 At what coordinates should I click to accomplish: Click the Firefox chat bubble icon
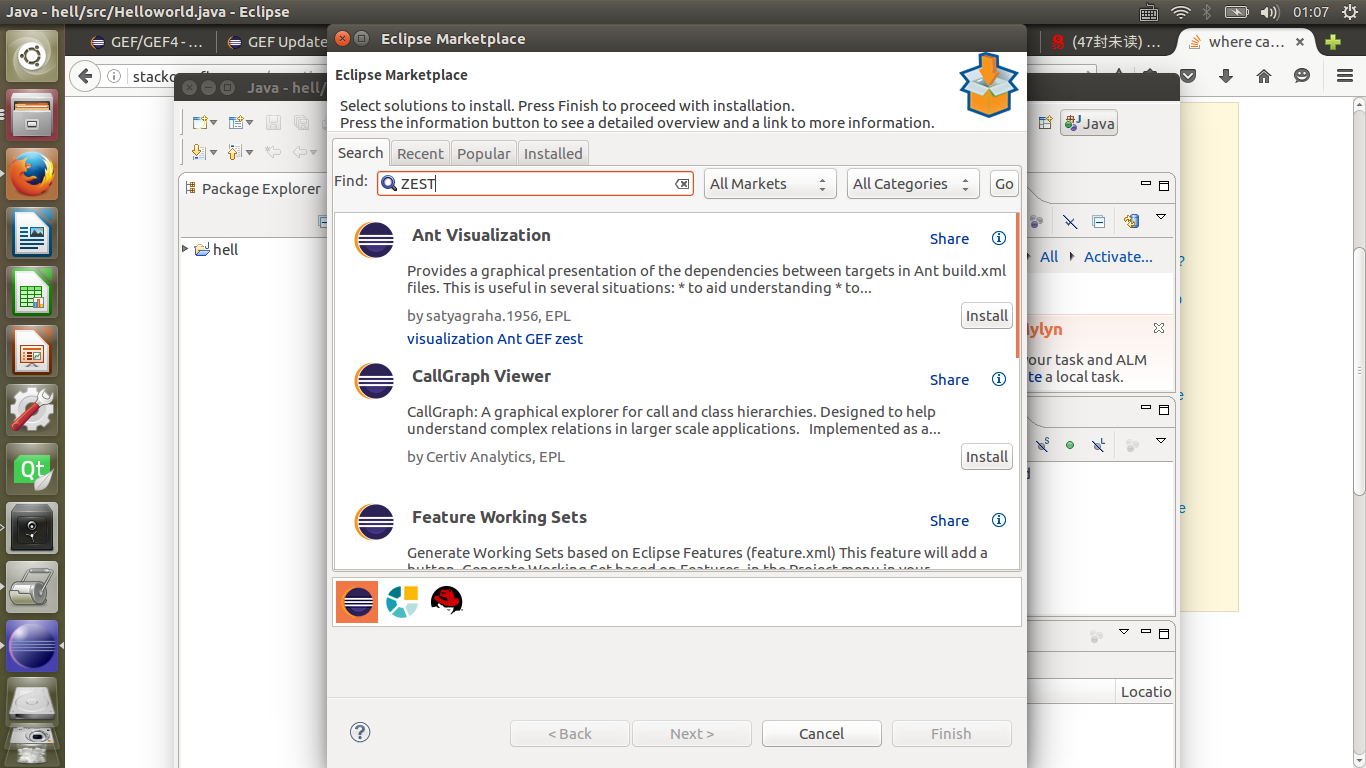(1301, 76)
